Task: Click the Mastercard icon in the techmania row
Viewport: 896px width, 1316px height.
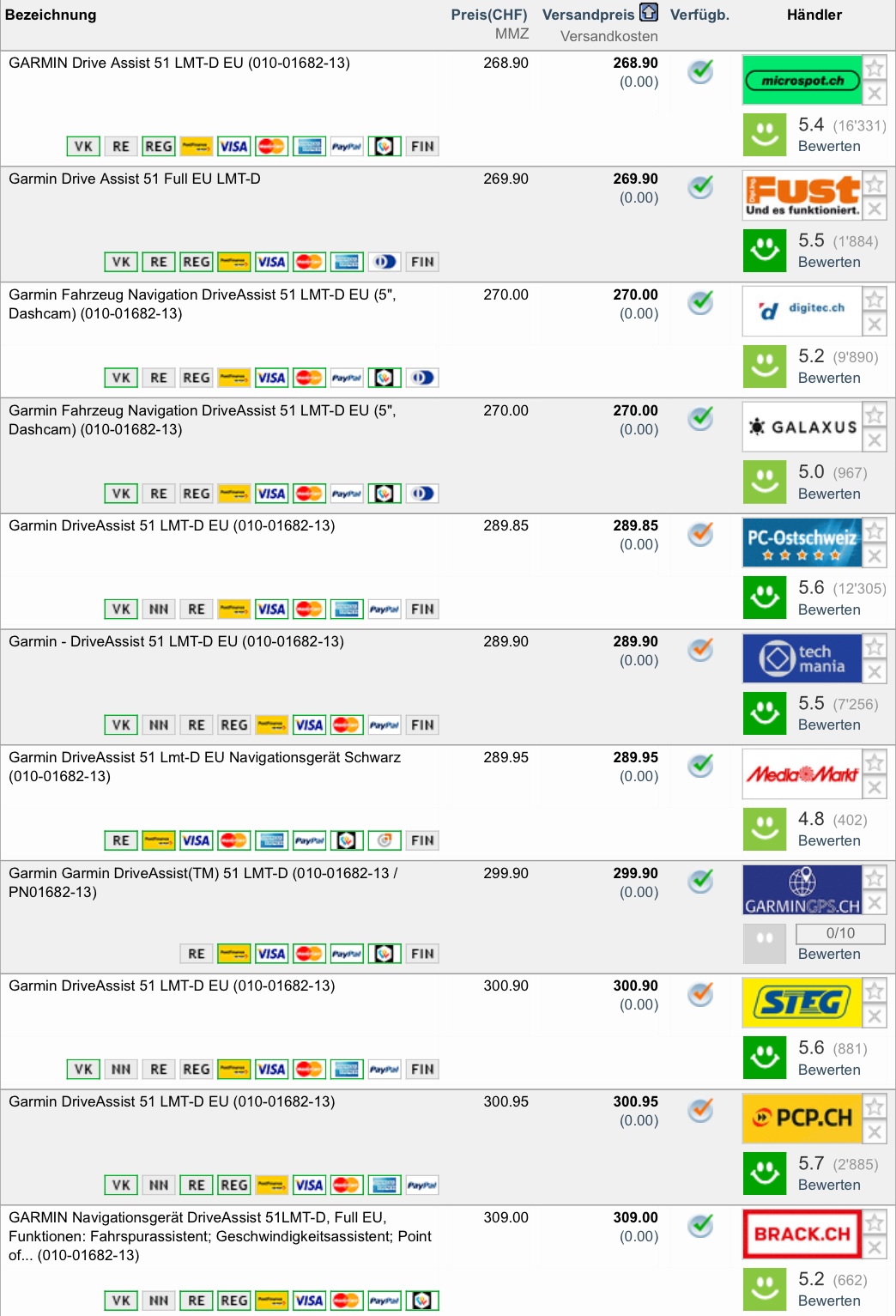Action: (347, 725)
